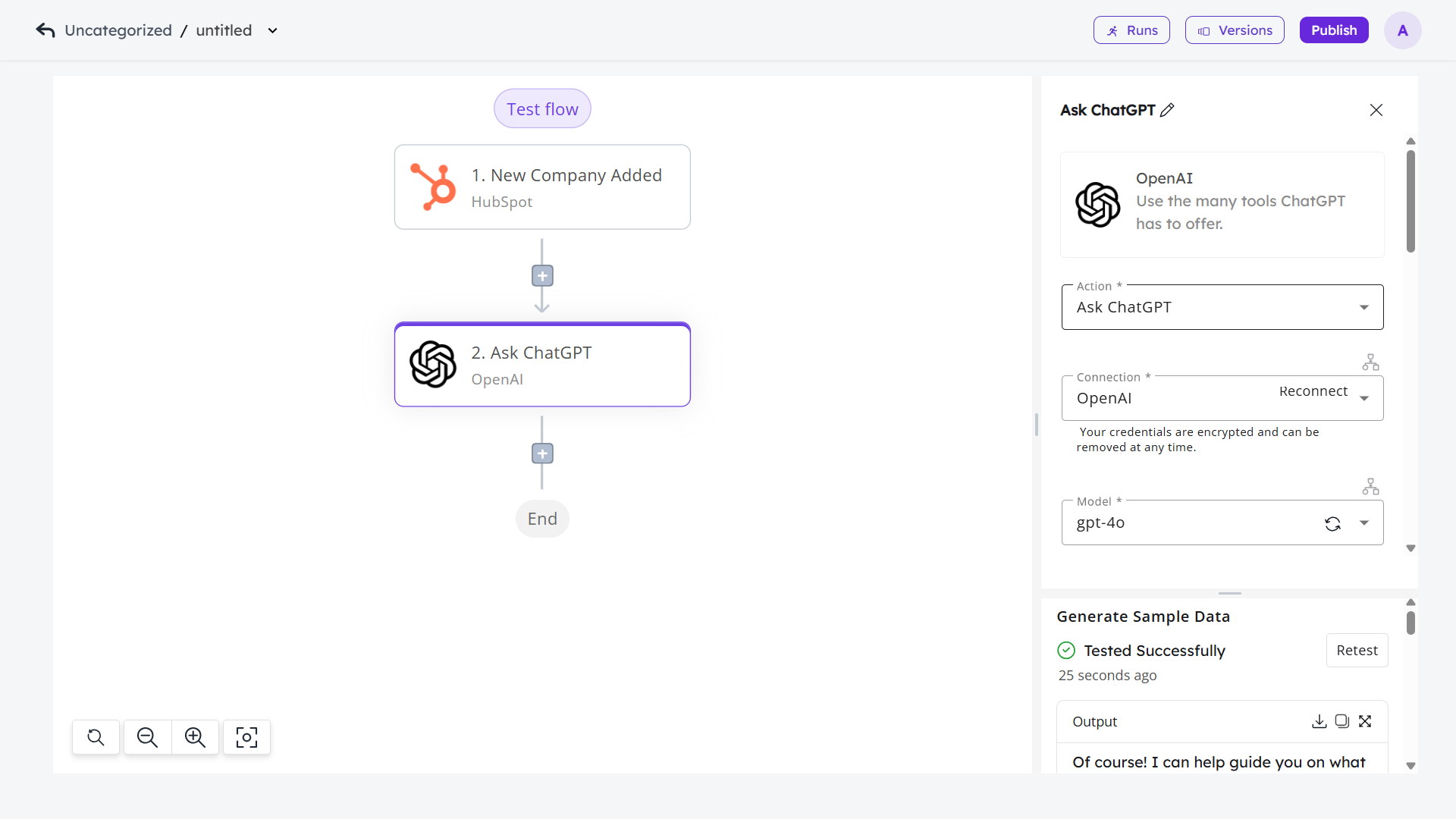
Task: Open the Versions list
Action: tap(1235, 30)
